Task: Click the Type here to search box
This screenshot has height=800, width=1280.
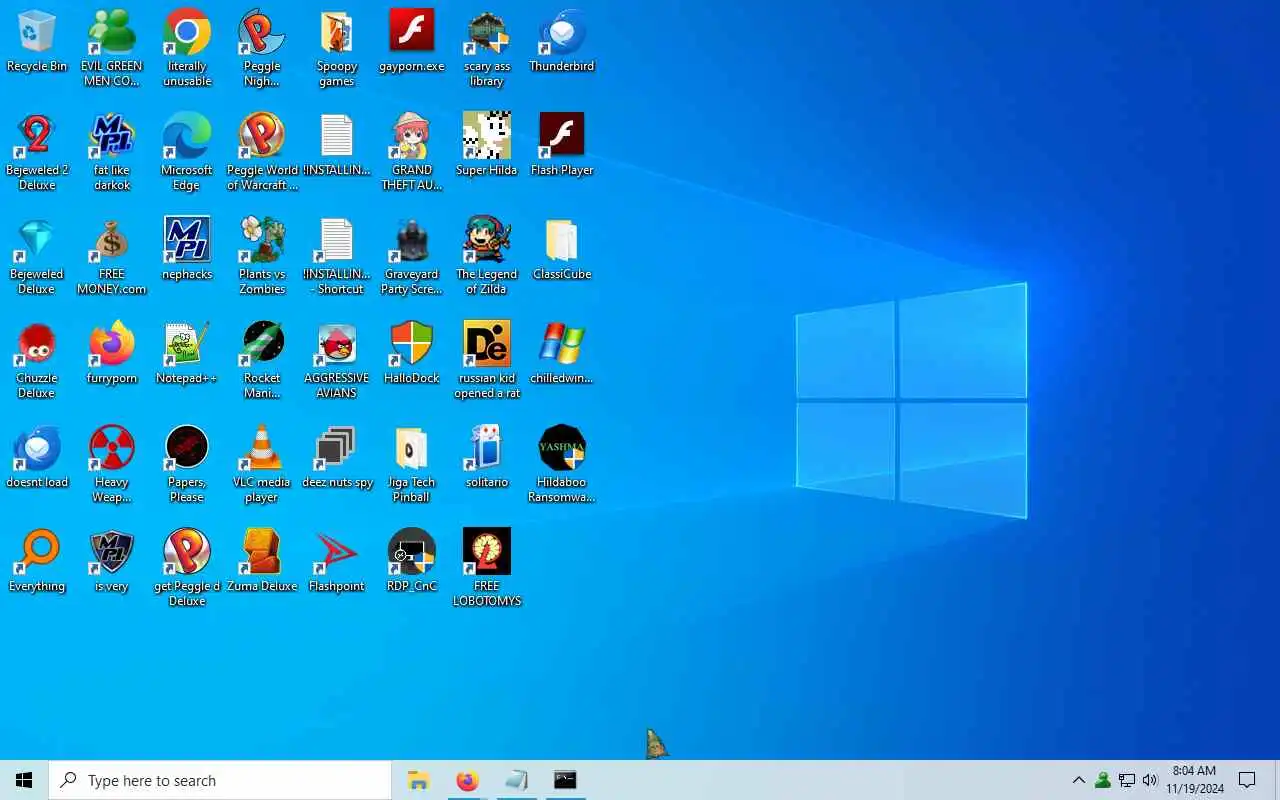Action: coord(220,780)
